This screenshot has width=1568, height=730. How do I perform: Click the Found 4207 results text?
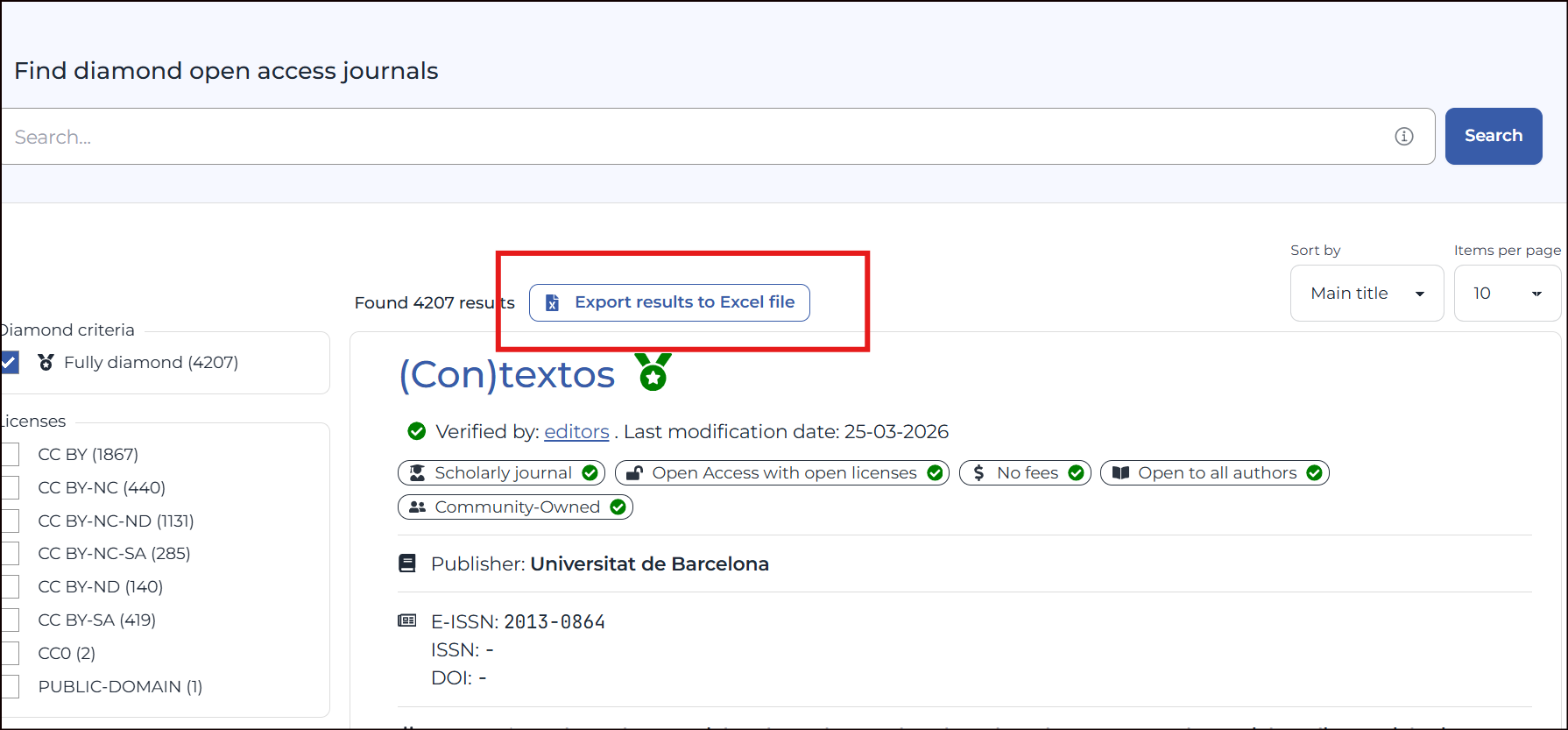434,302
